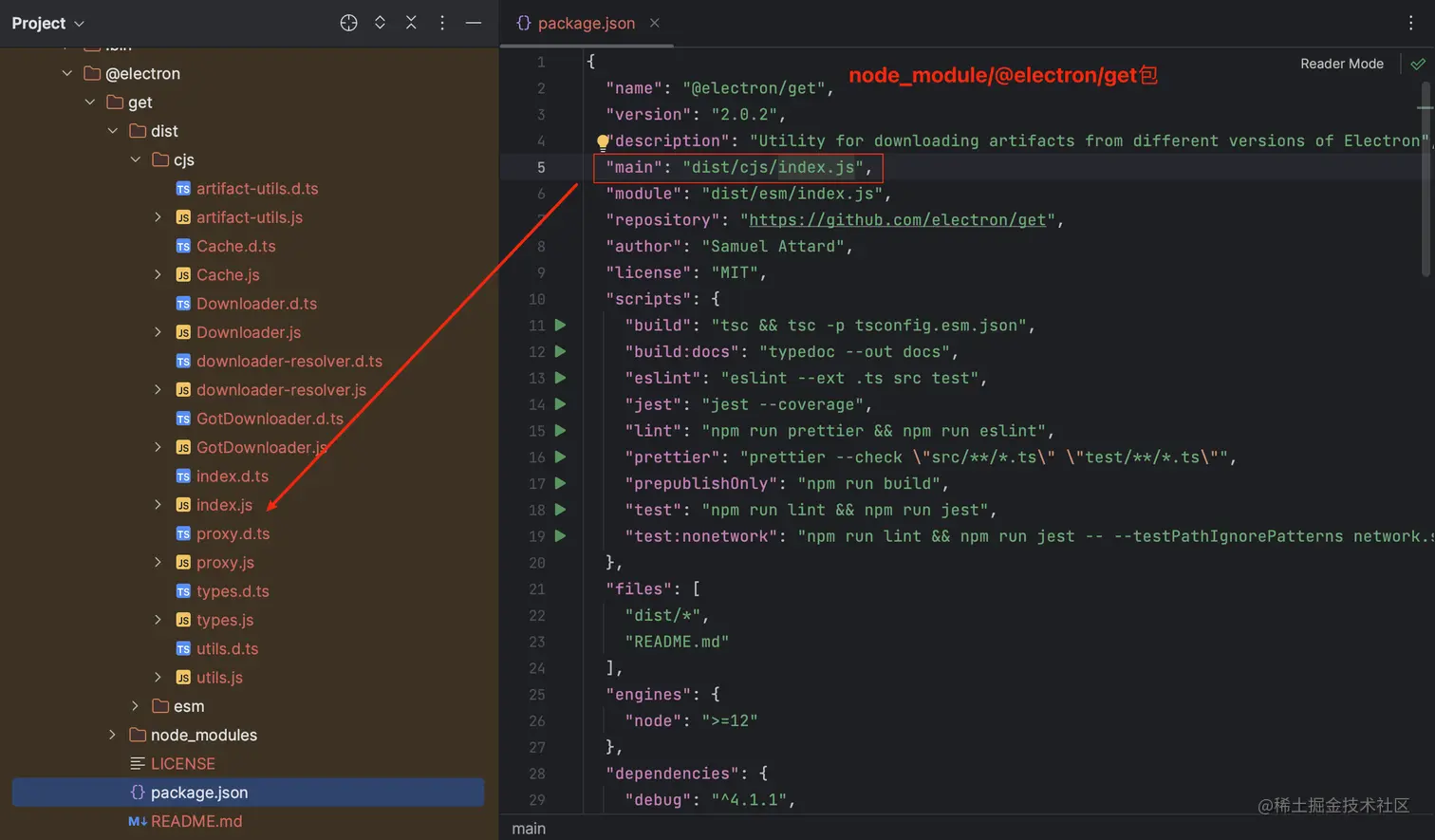This screenshot has height=840, width=1435.
Task: Open the Project view dropdown
Action: (47, 23)
